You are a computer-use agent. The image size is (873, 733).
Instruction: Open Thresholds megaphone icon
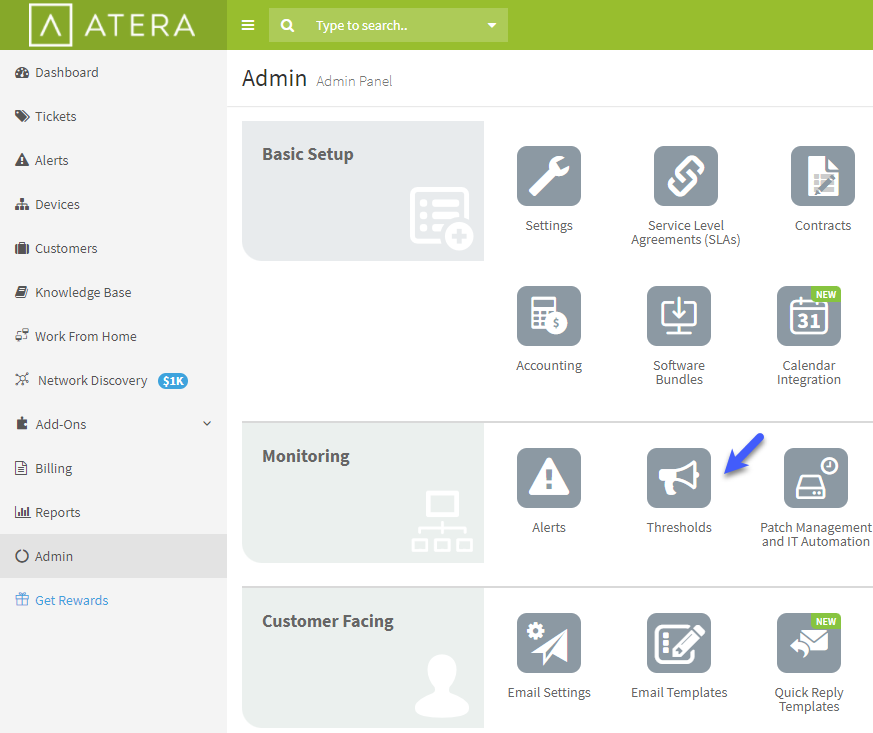[x=679, y=478]
